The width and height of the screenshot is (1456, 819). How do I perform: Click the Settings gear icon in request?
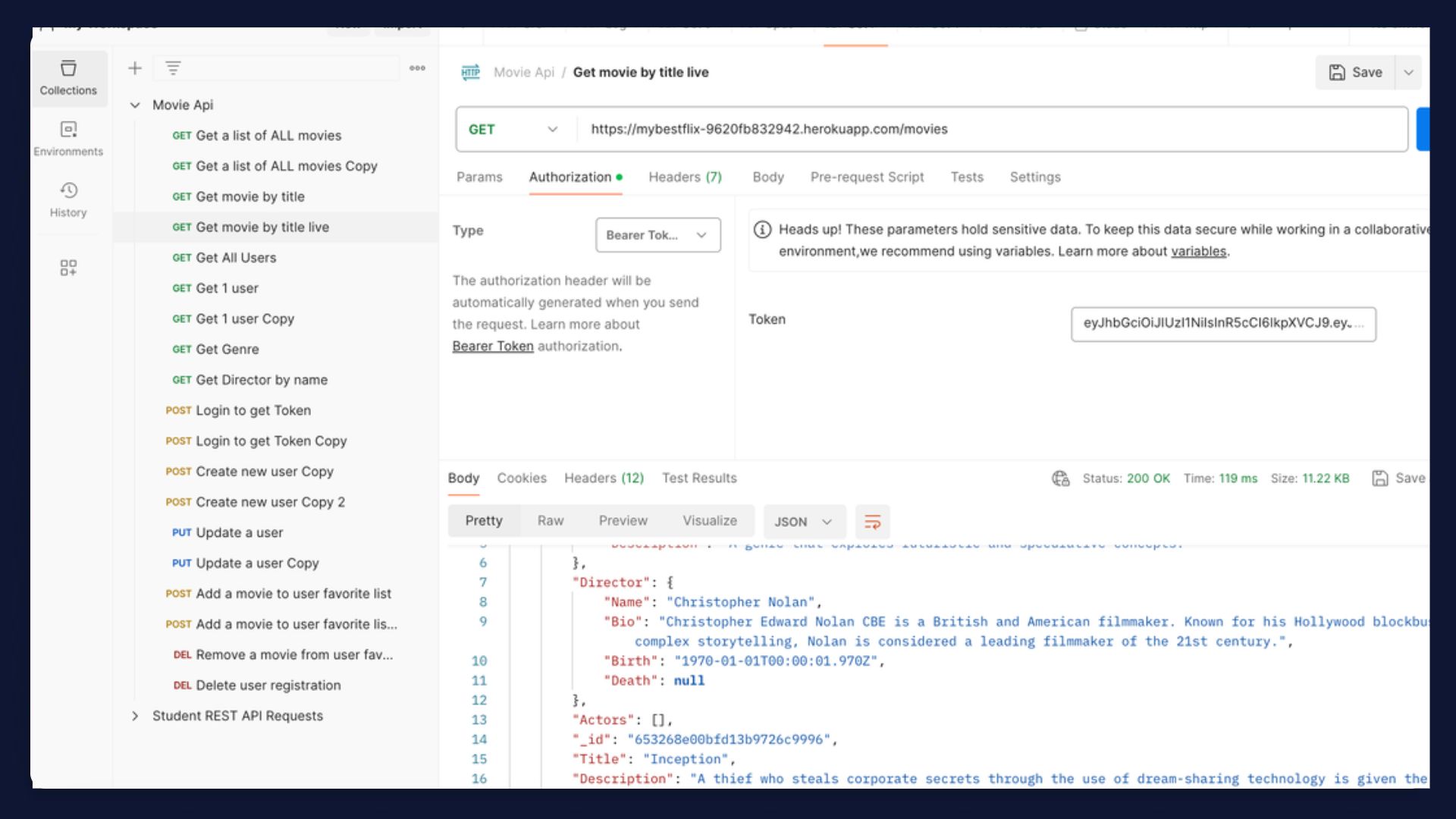pos(1034,177)
